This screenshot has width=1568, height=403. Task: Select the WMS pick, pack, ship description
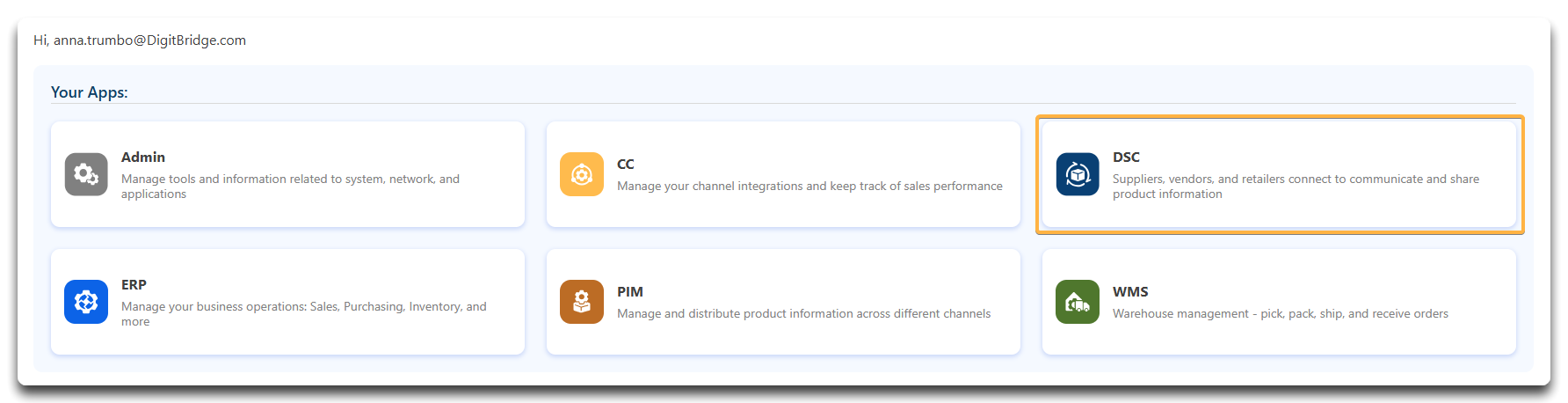1281,314
